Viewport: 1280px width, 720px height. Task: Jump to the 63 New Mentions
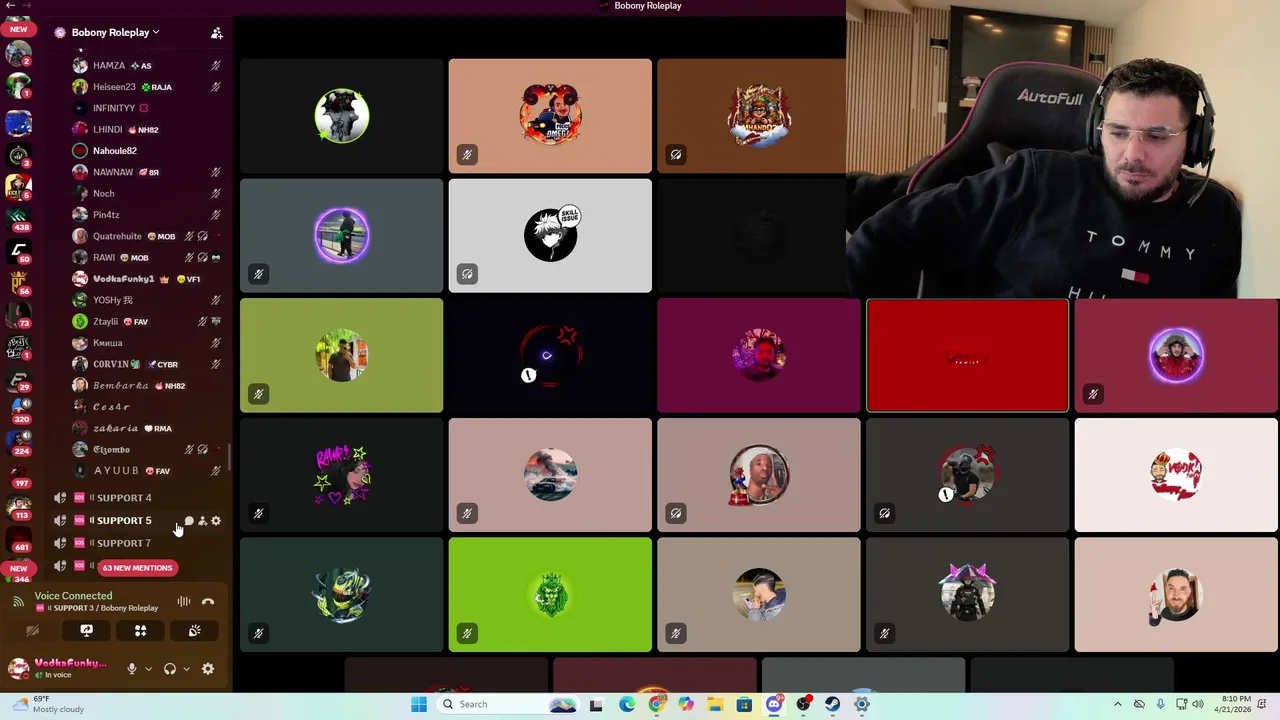(138, 568)
